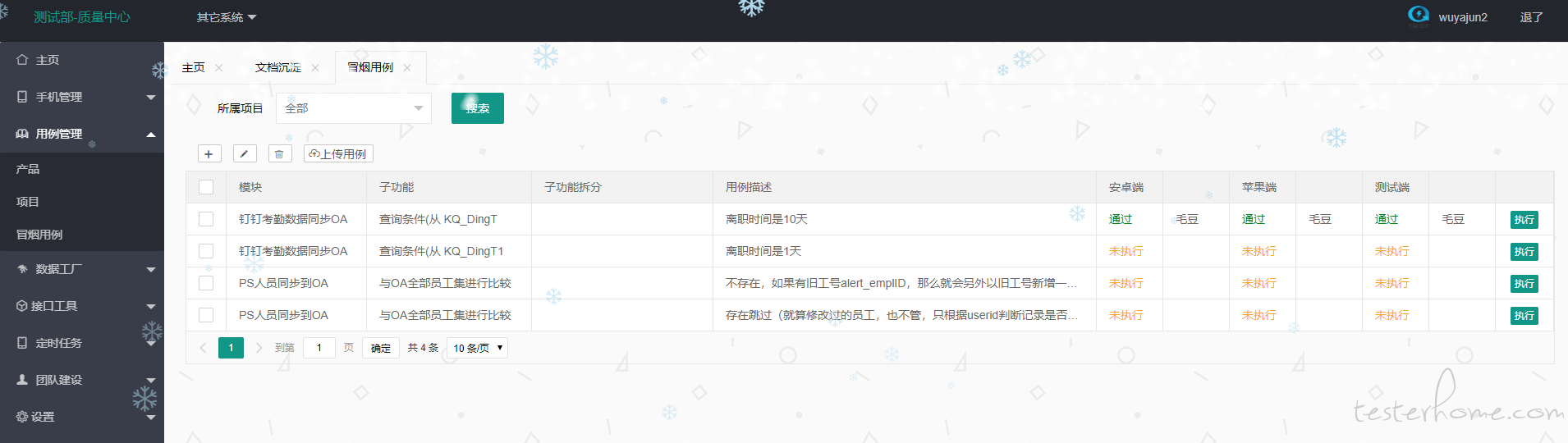Click the page number jump input field

pos(319,348)
